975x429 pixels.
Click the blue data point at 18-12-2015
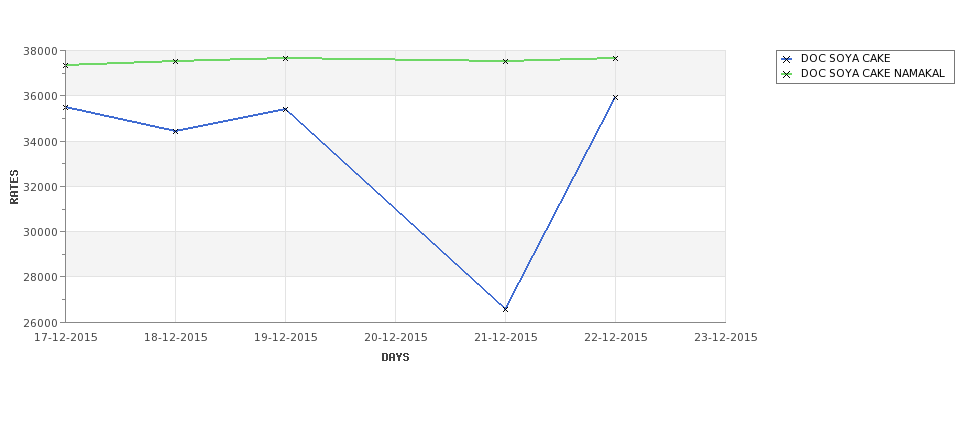tap(175, 131)
